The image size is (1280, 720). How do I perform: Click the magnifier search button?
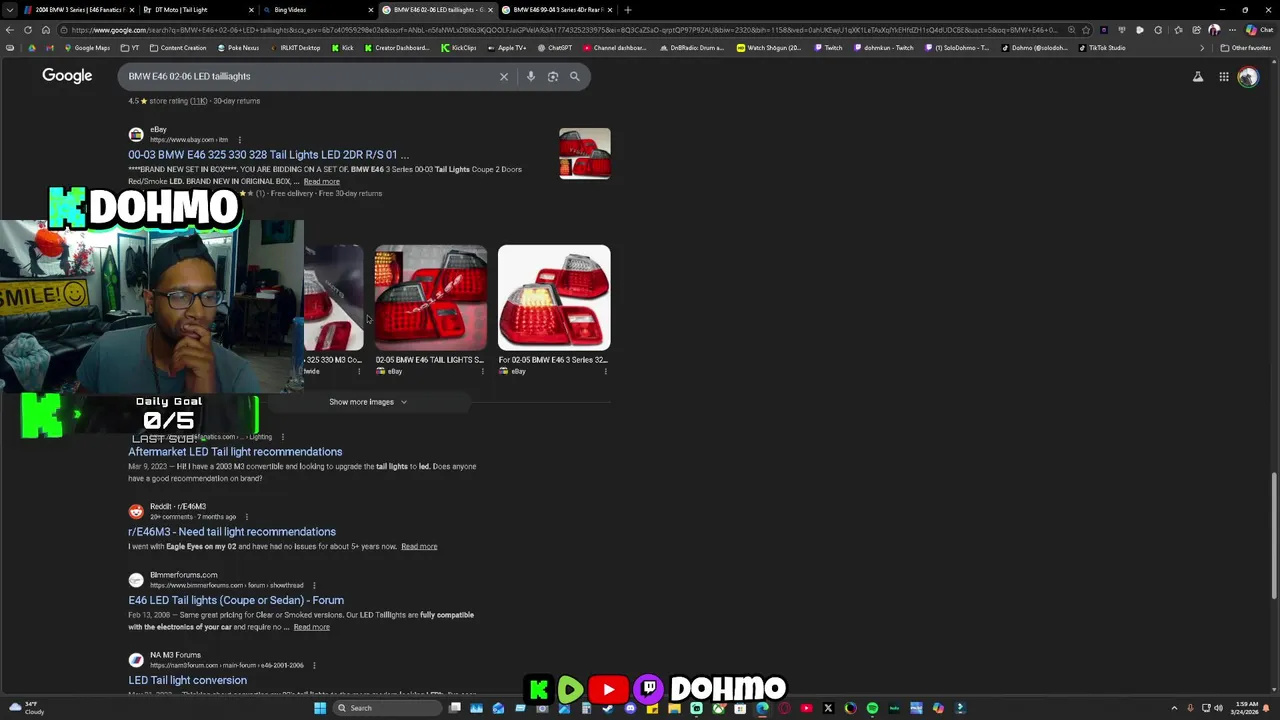[575, 76]
